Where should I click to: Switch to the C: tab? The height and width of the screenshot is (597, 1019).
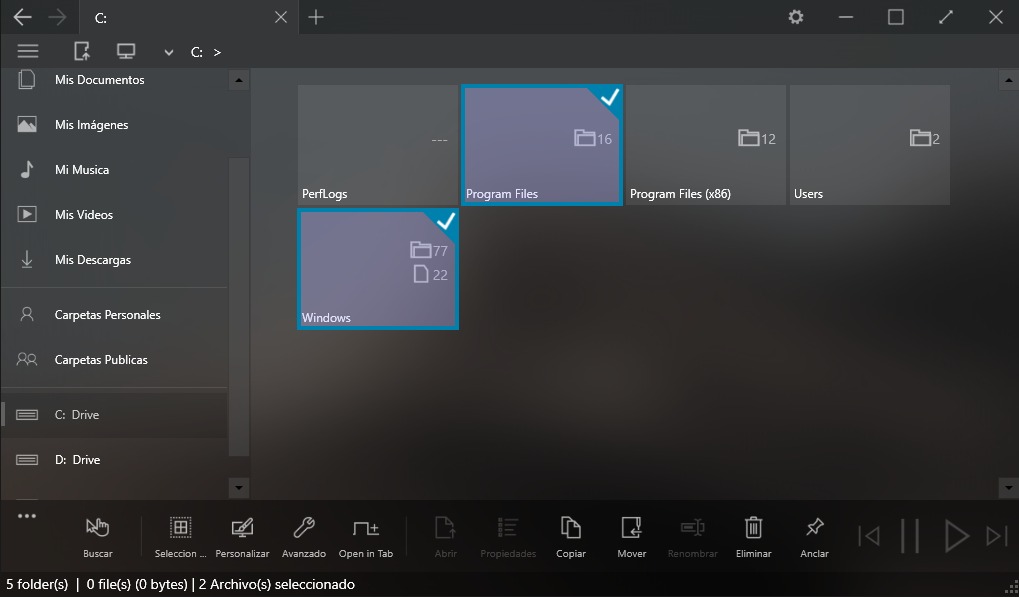(x=180, y=17)
